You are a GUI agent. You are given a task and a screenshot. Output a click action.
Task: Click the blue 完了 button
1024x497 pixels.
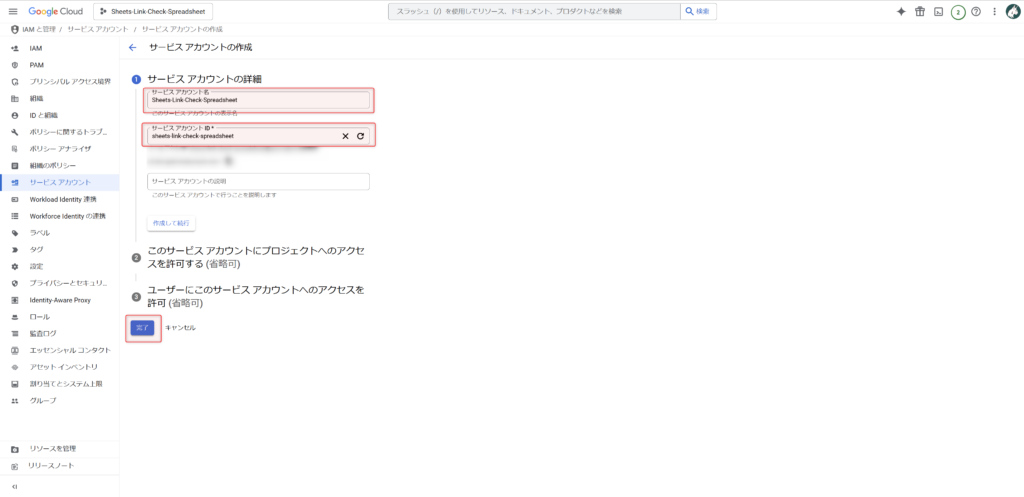[142, 327]
